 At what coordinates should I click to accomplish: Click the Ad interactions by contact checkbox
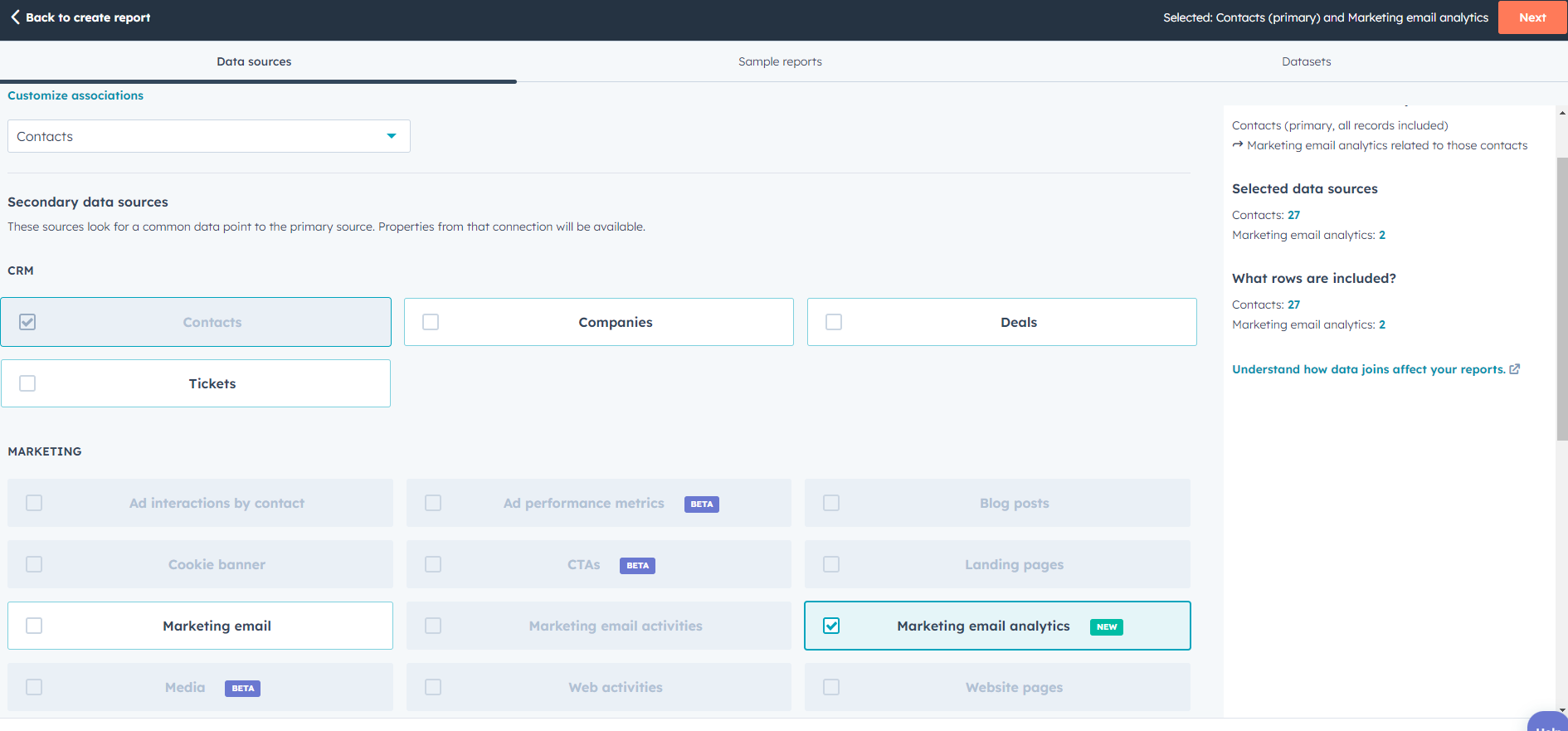[x=34, y=503]
